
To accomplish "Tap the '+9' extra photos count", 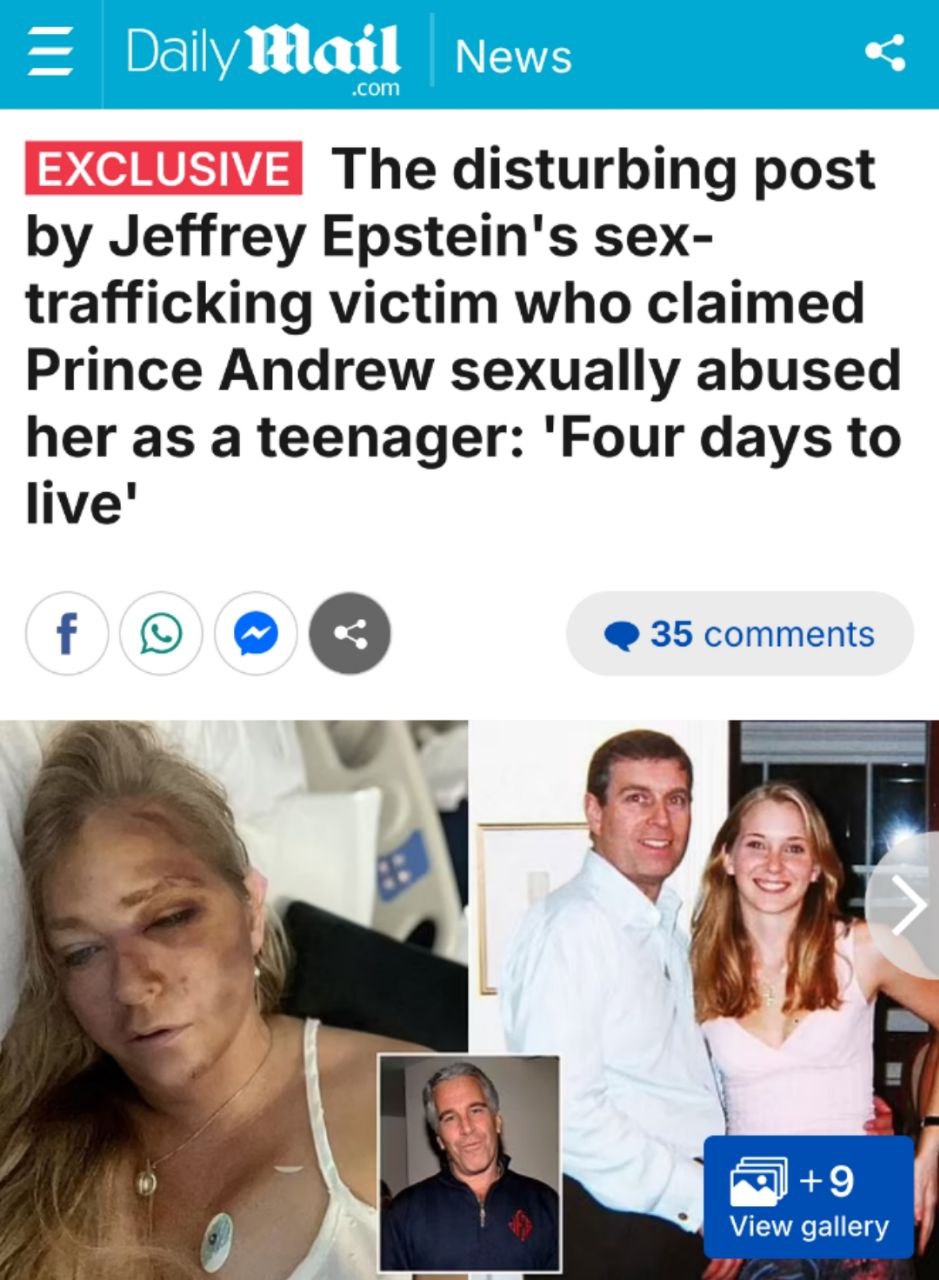I will (826, 1181).
